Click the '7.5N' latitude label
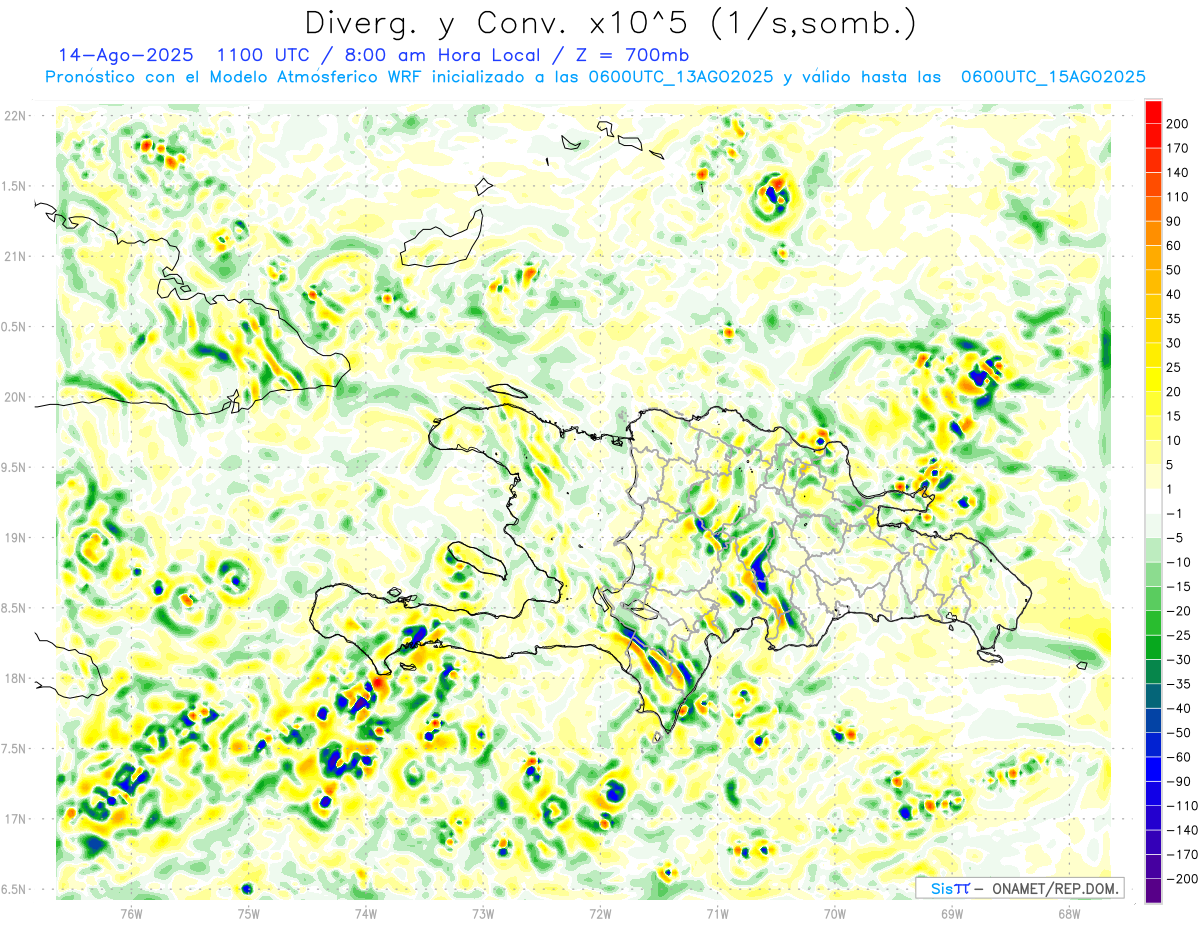Viewport: 1200px width, 927px height. coord(15,749)
